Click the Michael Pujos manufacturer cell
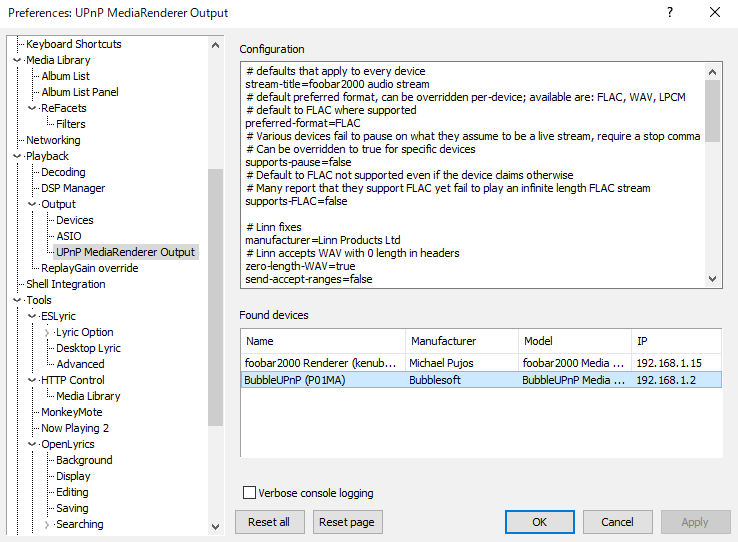 click(441, 363)
